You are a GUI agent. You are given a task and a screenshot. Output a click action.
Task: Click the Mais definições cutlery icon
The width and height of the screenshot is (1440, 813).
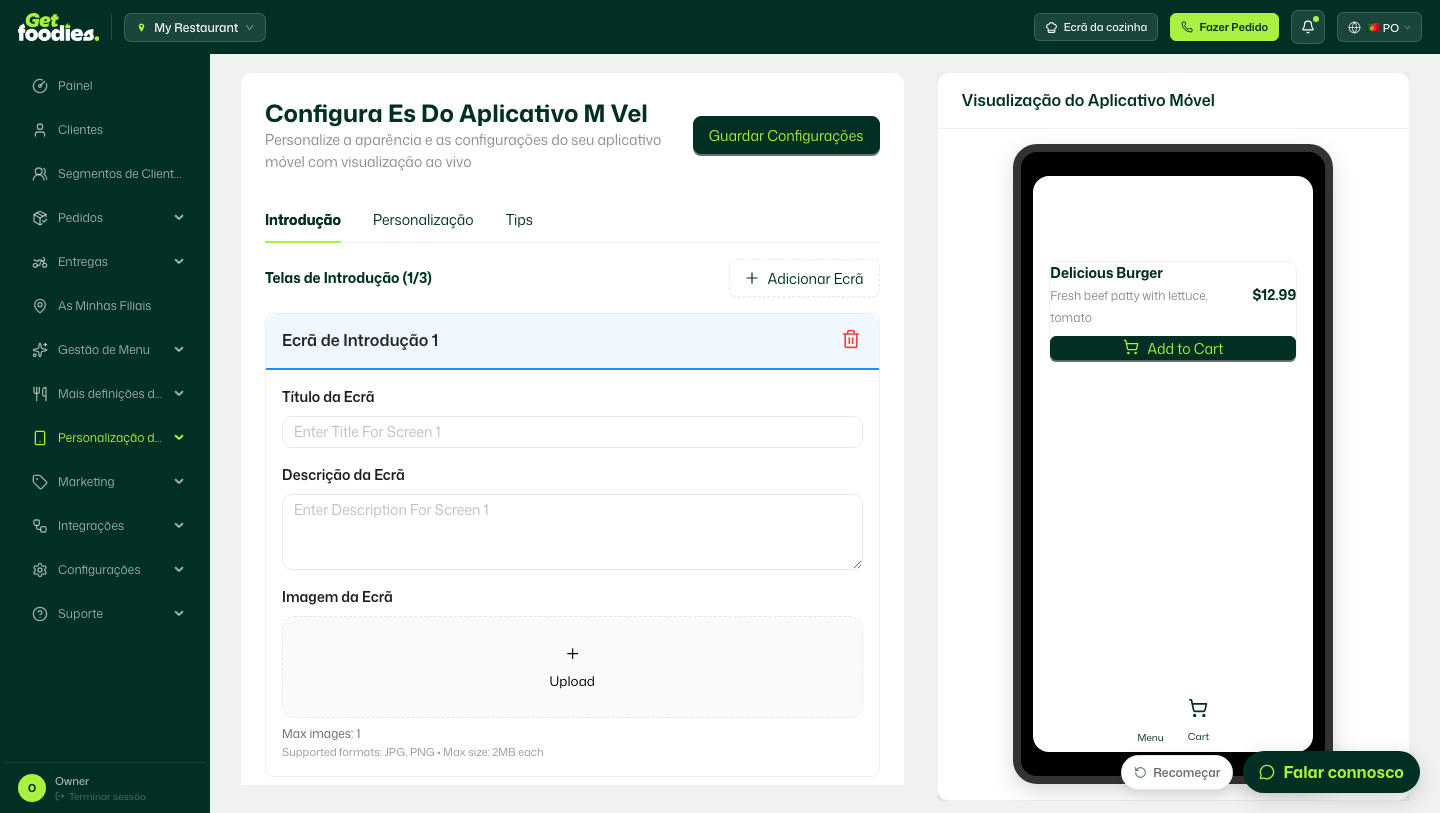[40, 394]
